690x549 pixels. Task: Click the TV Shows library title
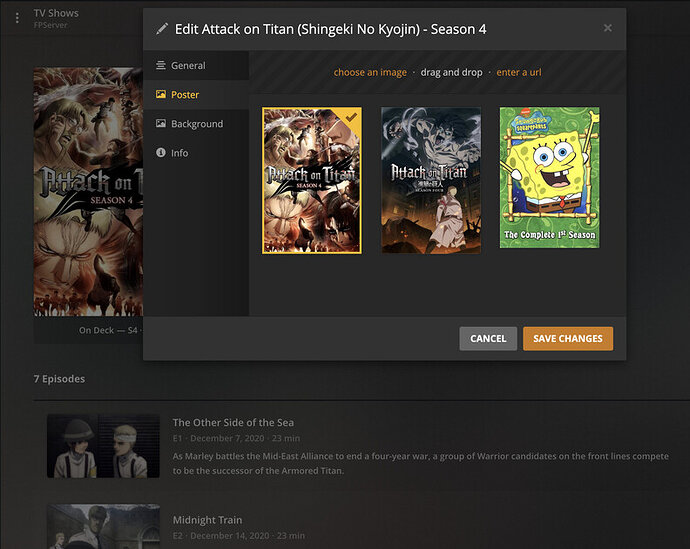(56, 13)
